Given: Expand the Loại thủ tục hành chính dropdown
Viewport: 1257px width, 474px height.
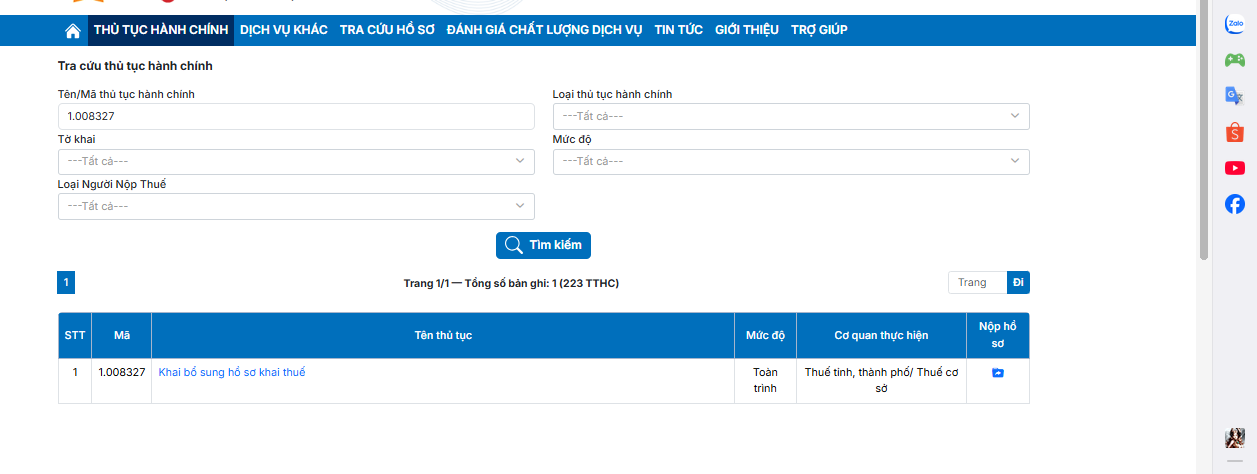Looking at the screenshot, I should click(790, 117).
